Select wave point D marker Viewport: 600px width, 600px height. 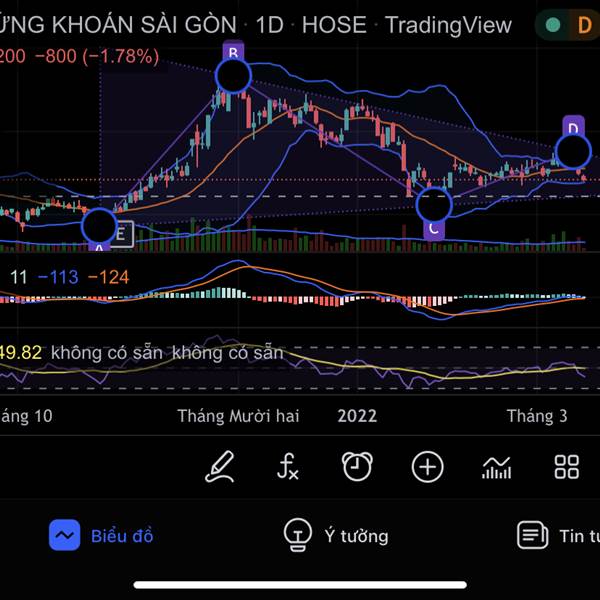click(573, 151)
